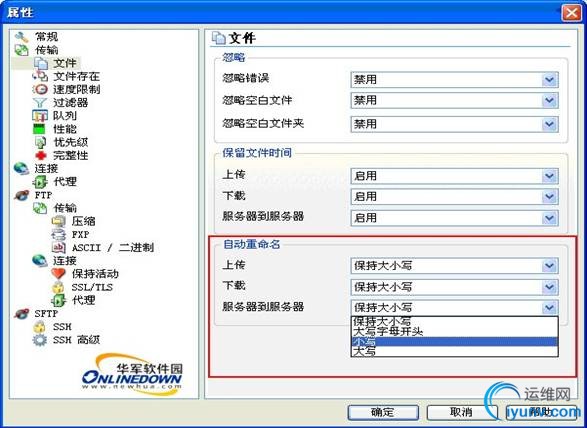Click the globe icon beside FTP 连接

(x=40, y=261)
